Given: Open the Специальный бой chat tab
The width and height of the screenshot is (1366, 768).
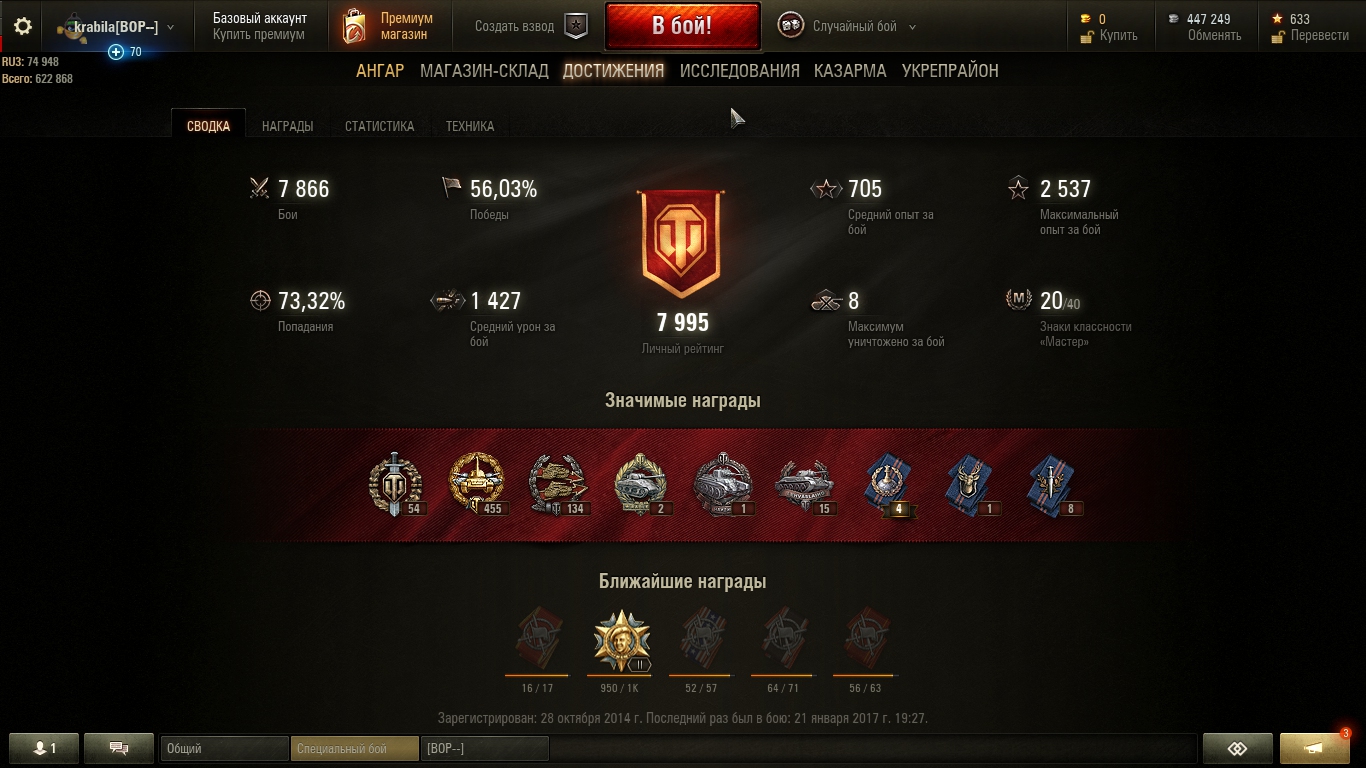Looking at the screenshot, I should (354, 748).
